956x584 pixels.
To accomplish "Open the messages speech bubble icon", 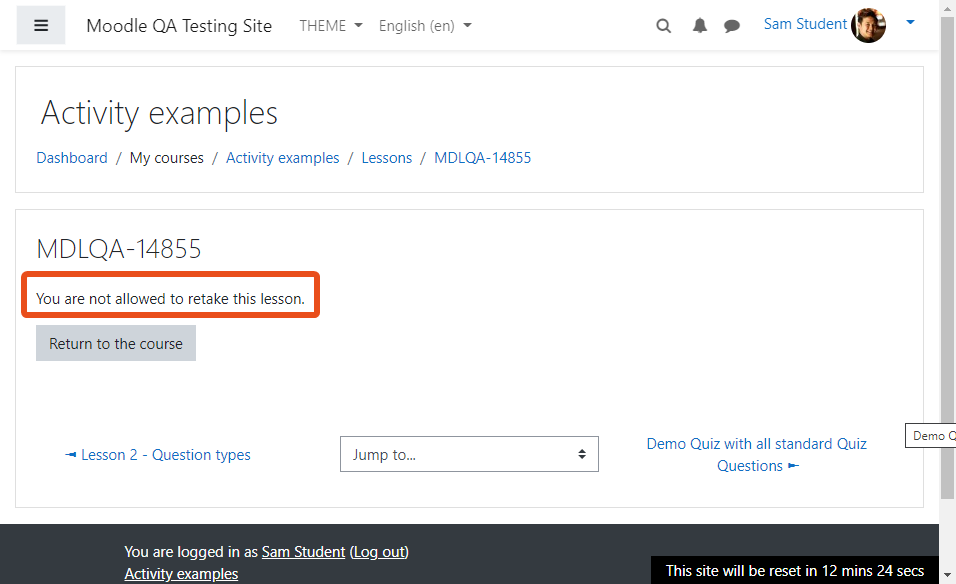I will [x=732, y=26].
